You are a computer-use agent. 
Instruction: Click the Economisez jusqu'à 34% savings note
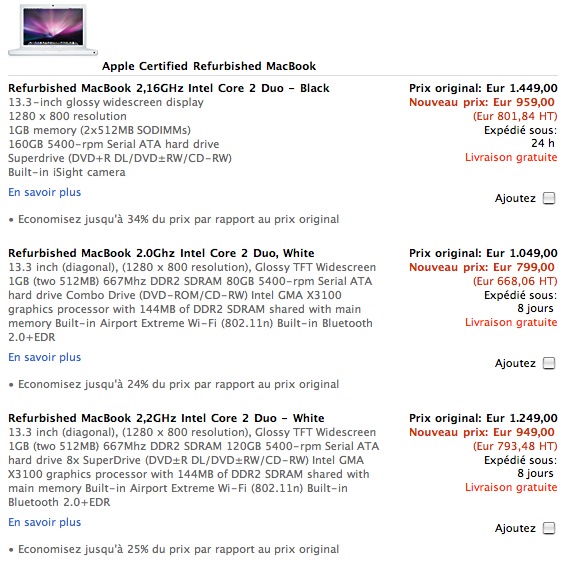coord(174,219)
